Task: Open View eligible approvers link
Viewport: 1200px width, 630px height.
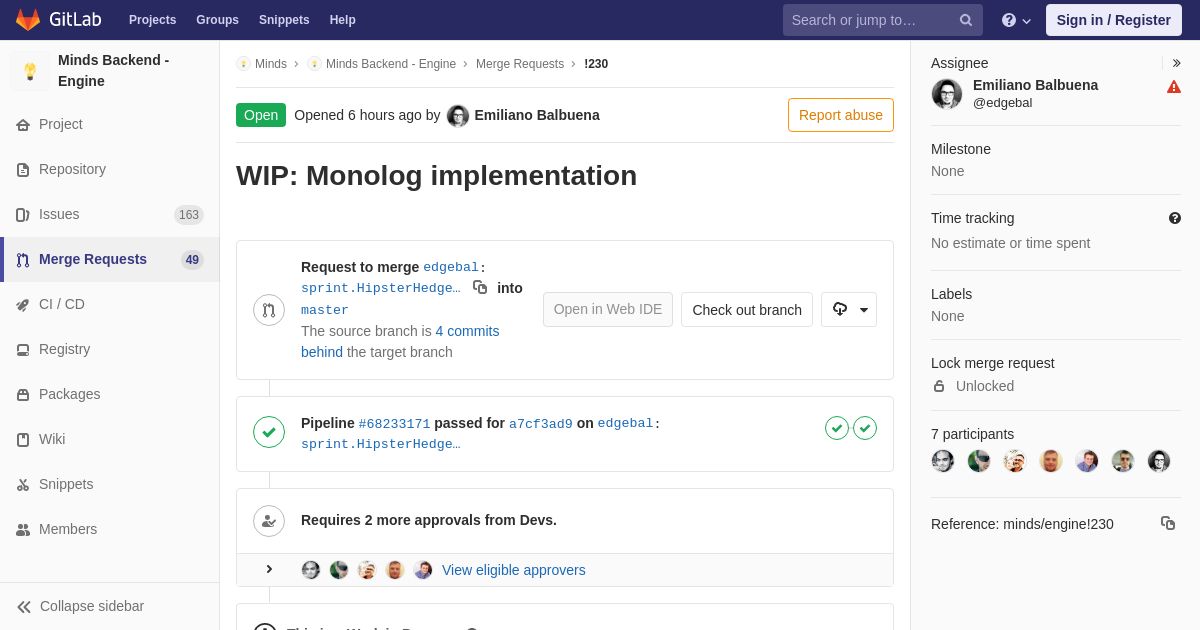Action: click(514, 570)
